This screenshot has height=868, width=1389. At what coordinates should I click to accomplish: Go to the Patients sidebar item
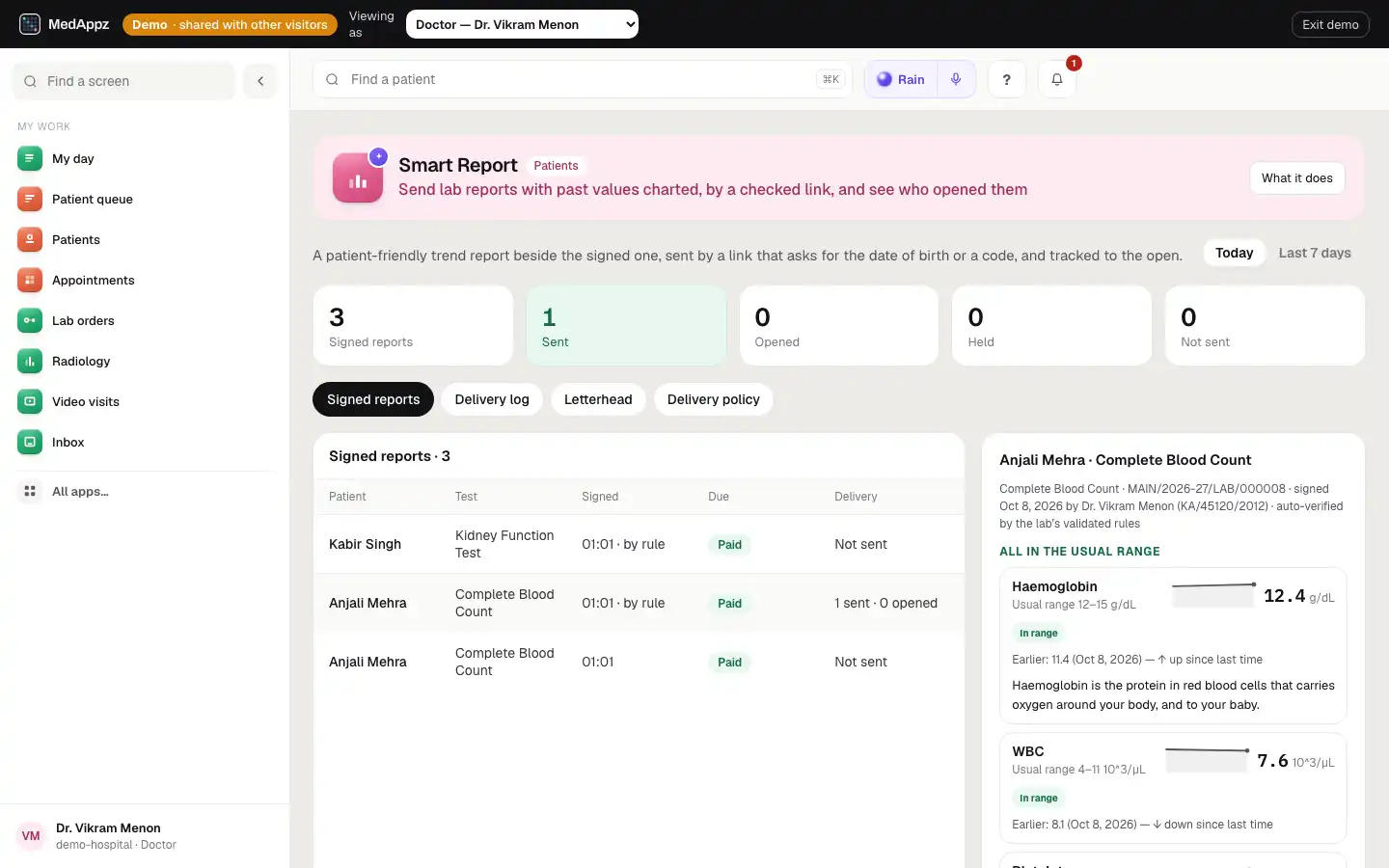click(145, 239)
